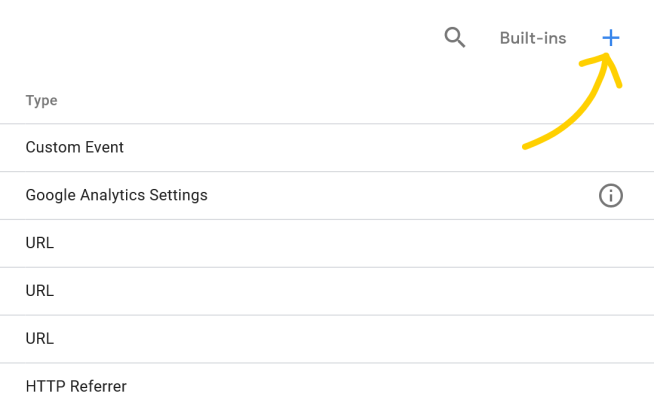Click the 'Custom Event' type text

click(75, 147)
